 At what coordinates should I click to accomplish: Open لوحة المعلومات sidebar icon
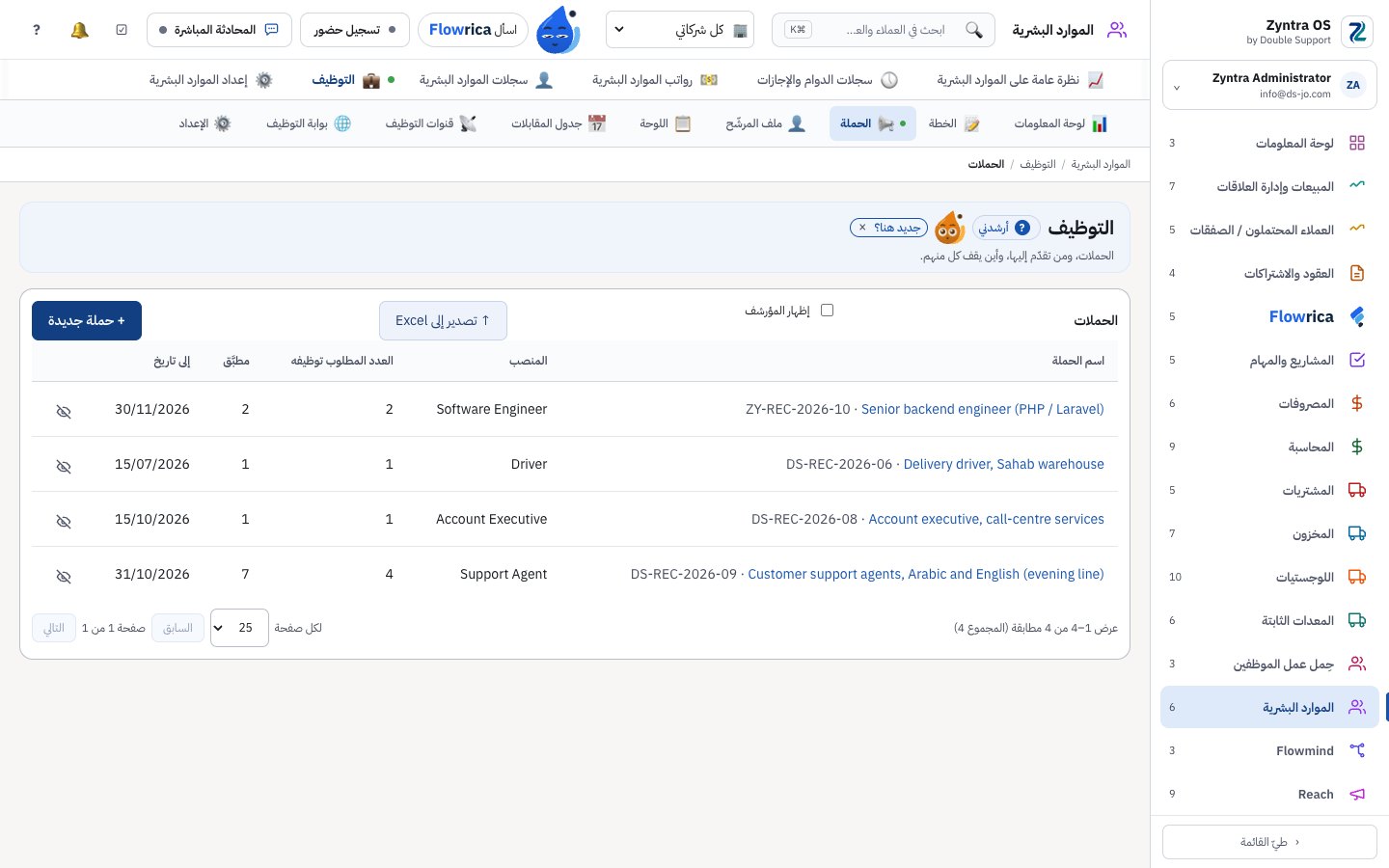click(1357, 143)
